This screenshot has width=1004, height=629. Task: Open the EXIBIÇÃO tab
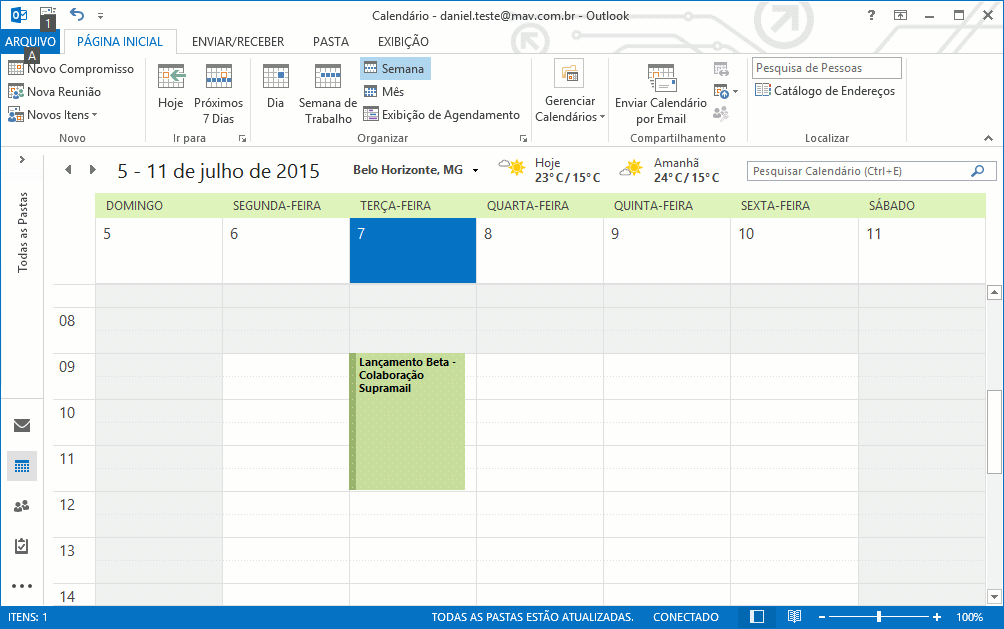pyautogui.click(x=403, y=42)
